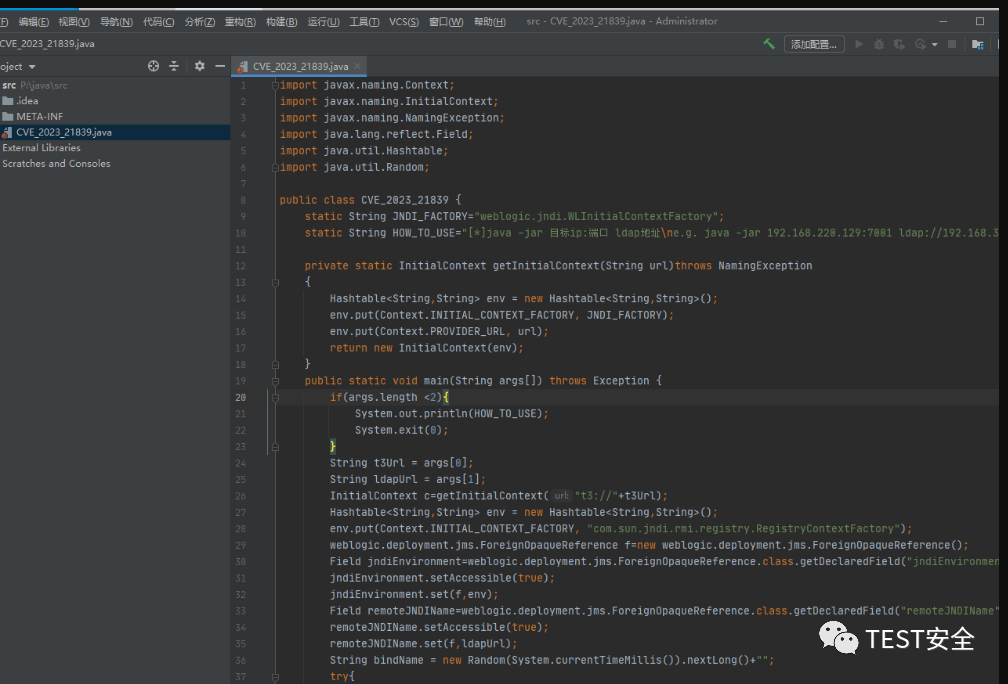Image resolution: width=1008 pixels, height=684 pixels.
Task: Click 'System.out.println(HOW_TO_USE);' line
Action: click(452, 413)
